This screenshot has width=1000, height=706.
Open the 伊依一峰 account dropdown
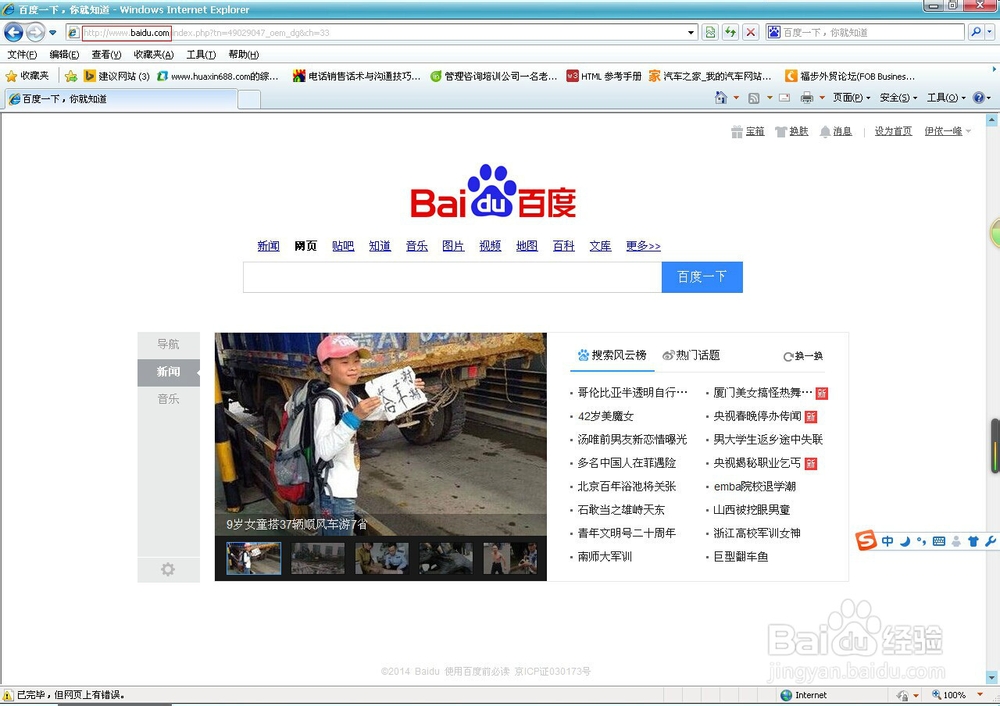(948, 131)
